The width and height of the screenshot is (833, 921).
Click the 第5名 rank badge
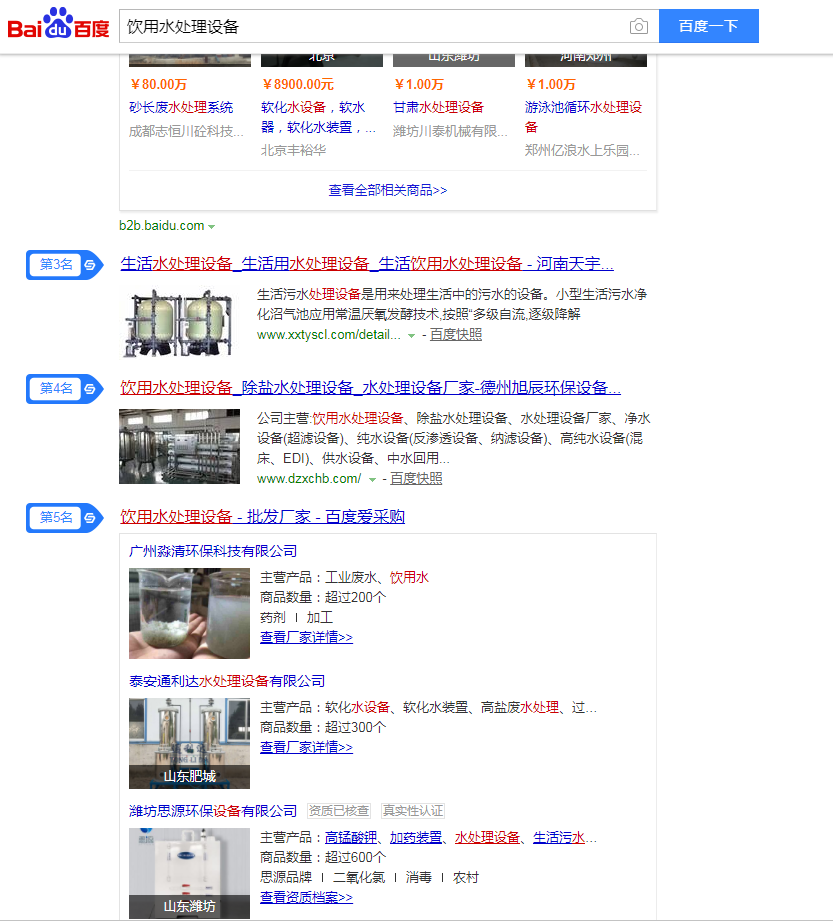click(x=65, y=518)
